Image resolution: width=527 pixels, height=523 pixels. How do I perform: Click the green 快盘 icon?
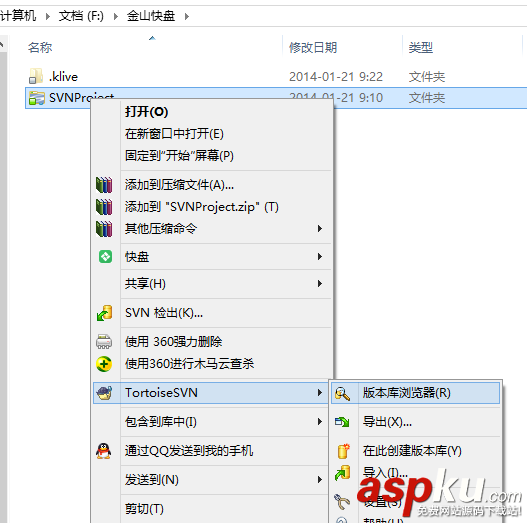point(106,256)
